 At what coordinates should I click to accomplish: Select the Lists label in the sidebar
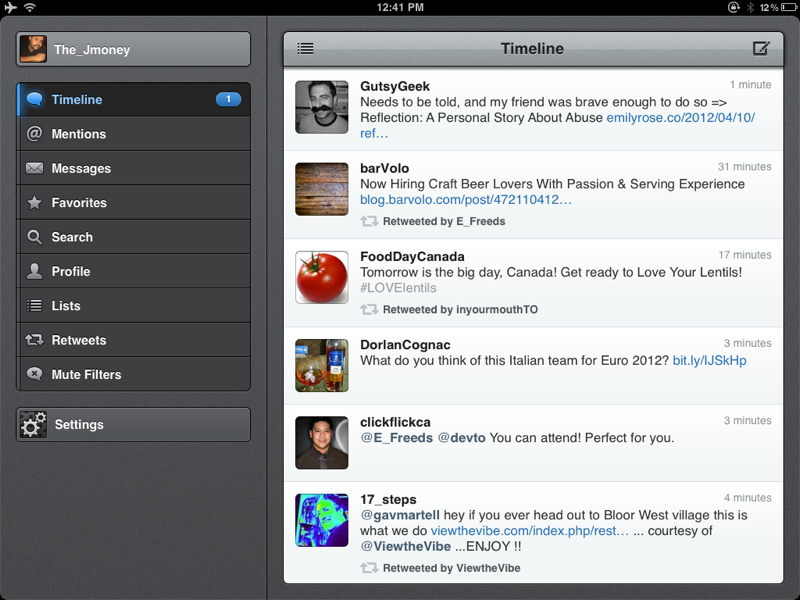pyautogui.click(x=66, y=306)
